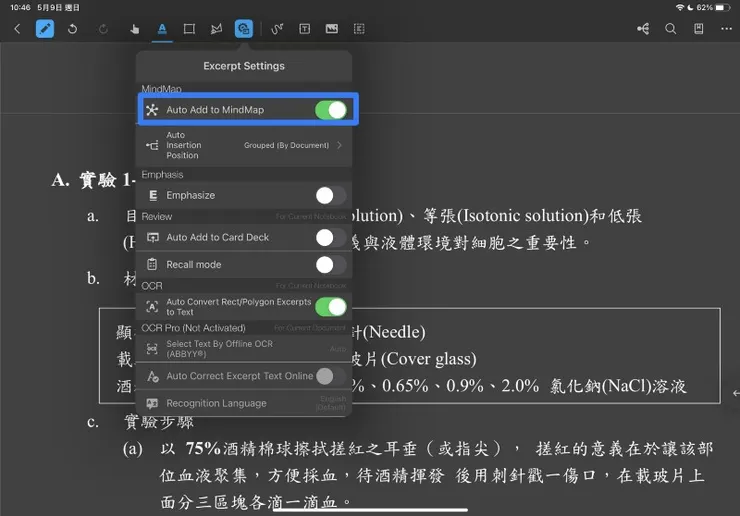Expand Auto Insertion Position chevron
This screenshot has width=740, height=516.
click(339, 145)
